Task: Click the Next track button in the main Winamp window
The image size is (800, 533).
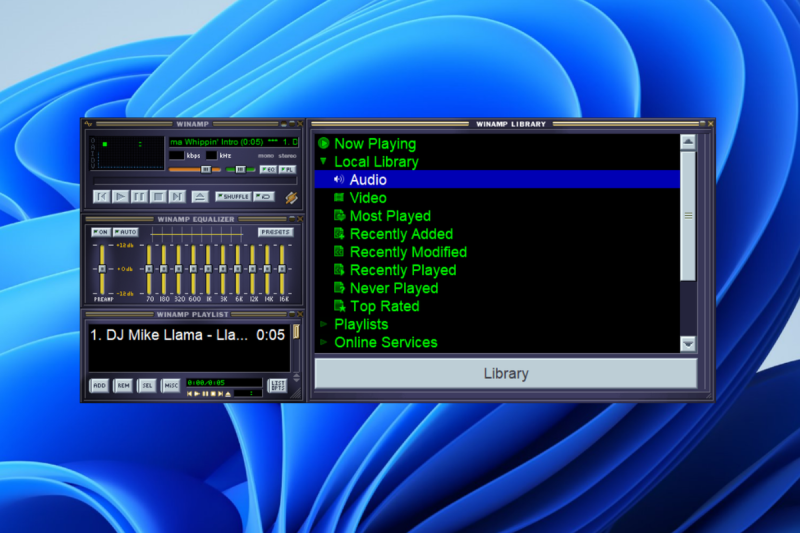Action: pyautogui.click(x=177, y=196)
